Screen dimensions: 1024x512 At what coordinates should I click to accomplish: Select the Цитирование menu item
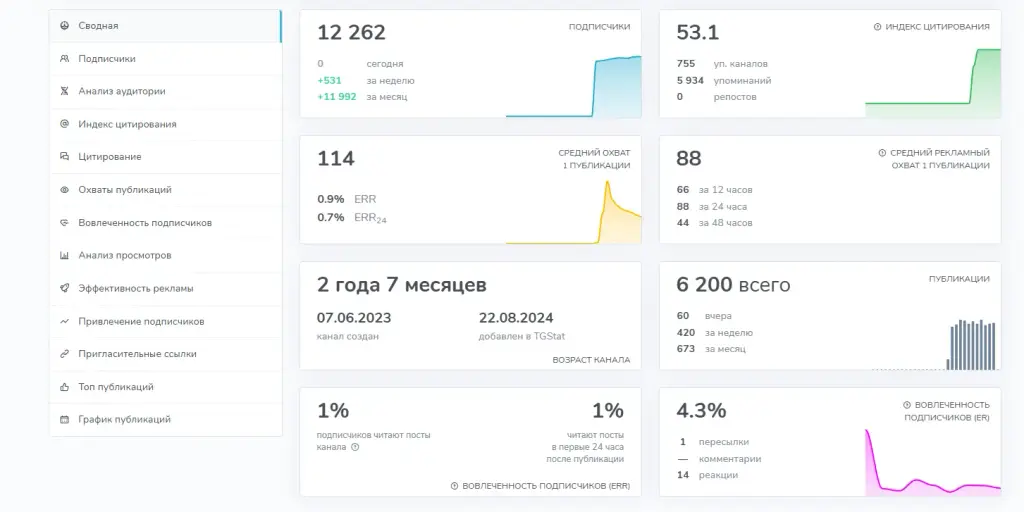tap(165, 157)
